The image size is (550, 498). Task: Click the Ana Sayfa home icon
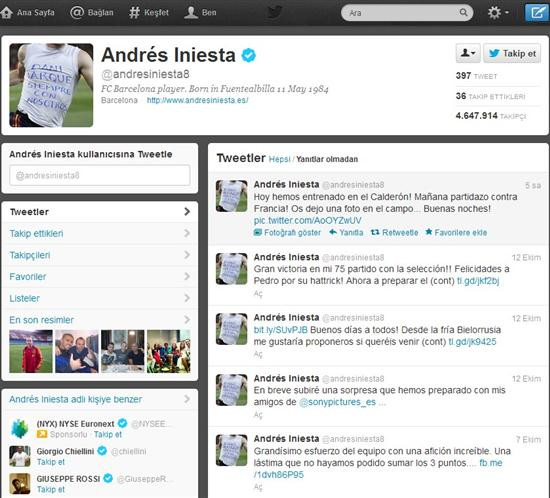[6, 12]
